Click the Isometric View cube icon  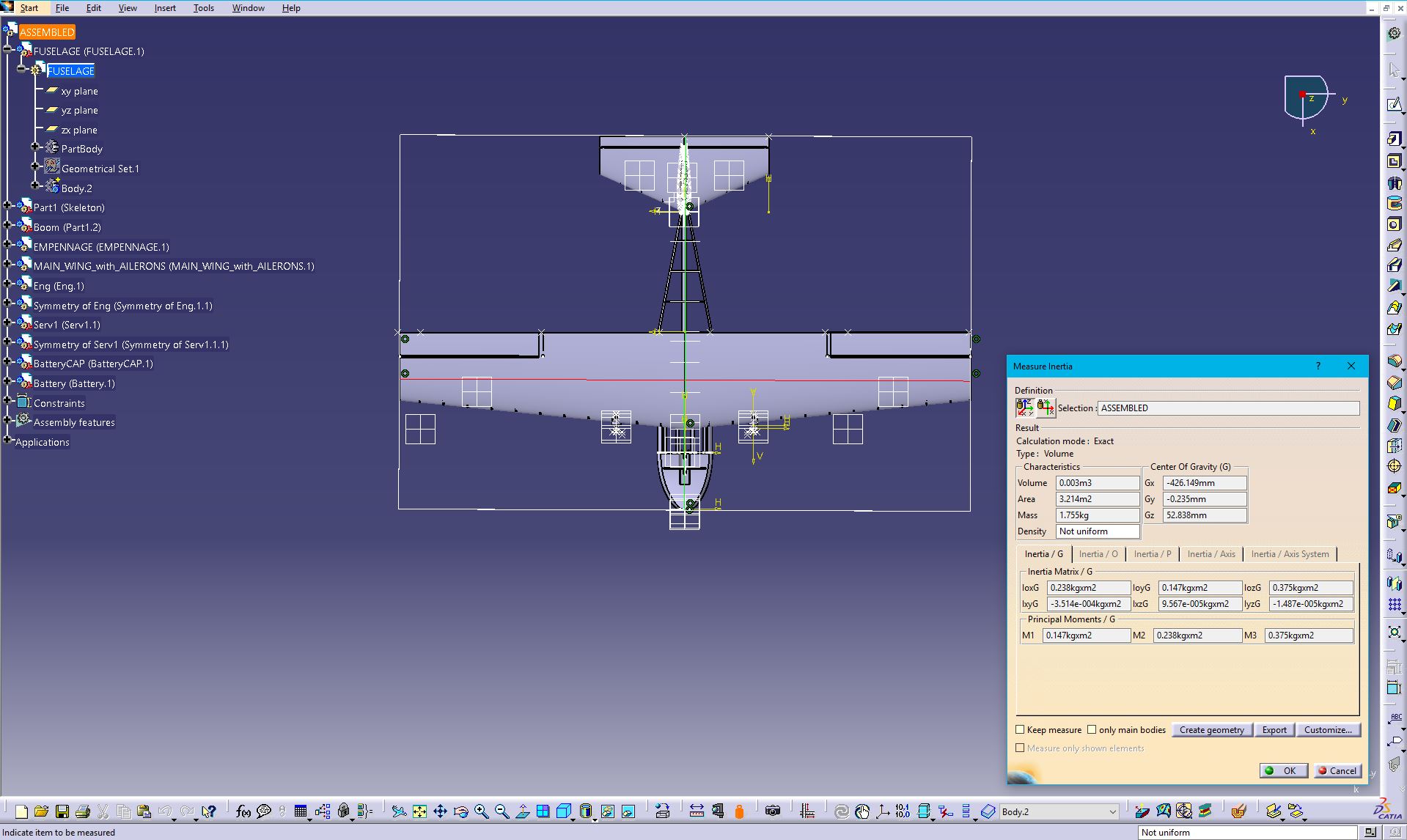[564, 811]
